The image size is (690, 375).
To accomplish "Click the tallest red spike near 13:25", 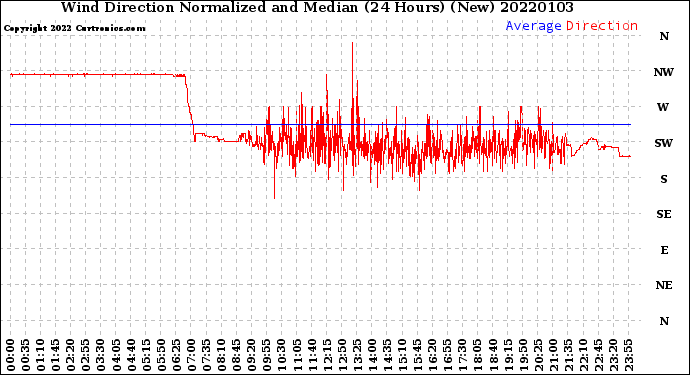I will (x=352, y=84).
